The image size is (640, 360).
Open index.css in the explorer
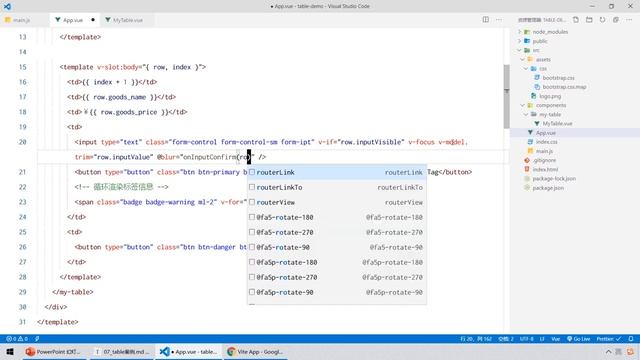coord(546,142)
